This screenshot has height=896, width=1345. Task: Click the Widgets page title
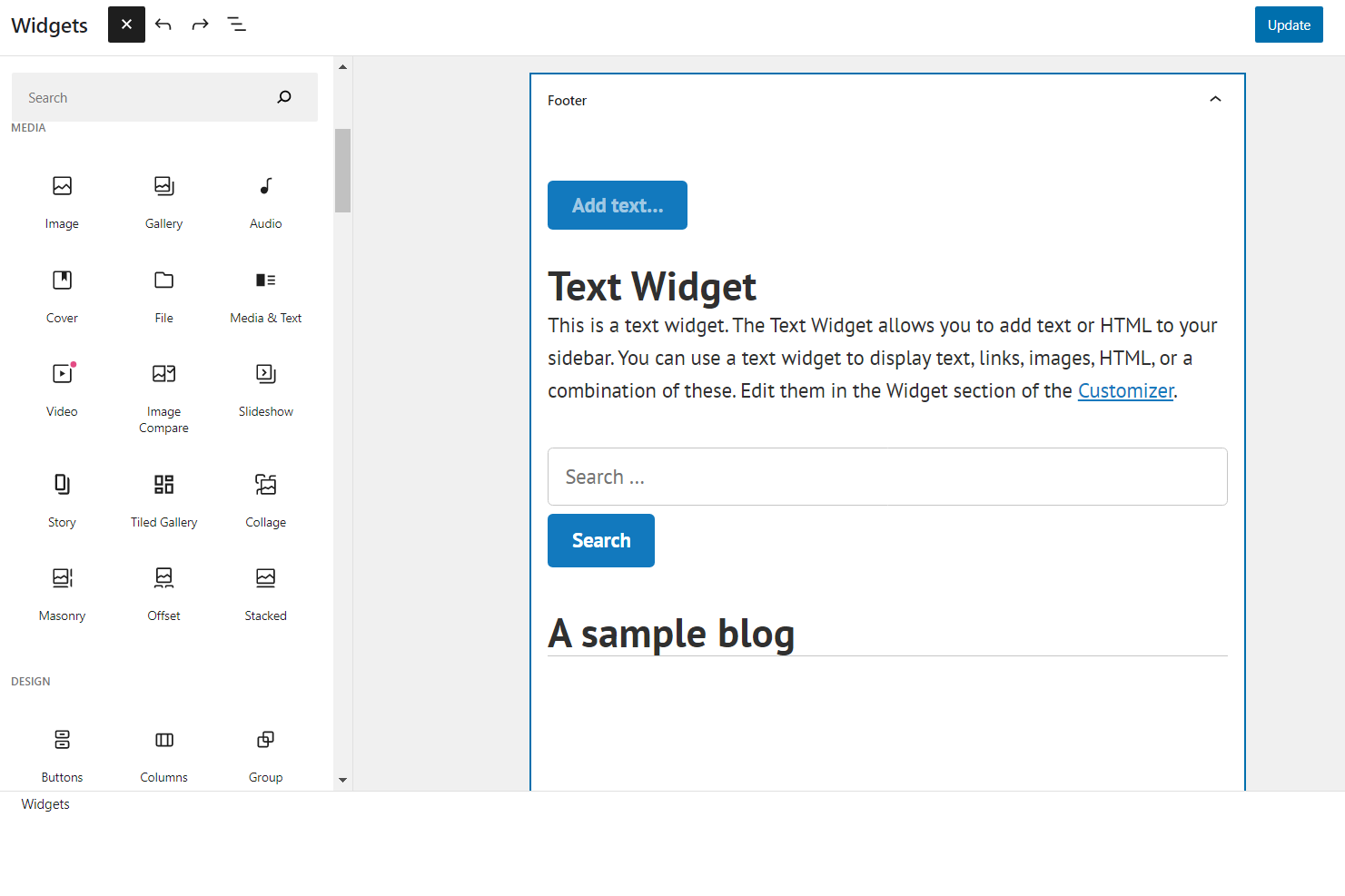(x=50, y=25)
